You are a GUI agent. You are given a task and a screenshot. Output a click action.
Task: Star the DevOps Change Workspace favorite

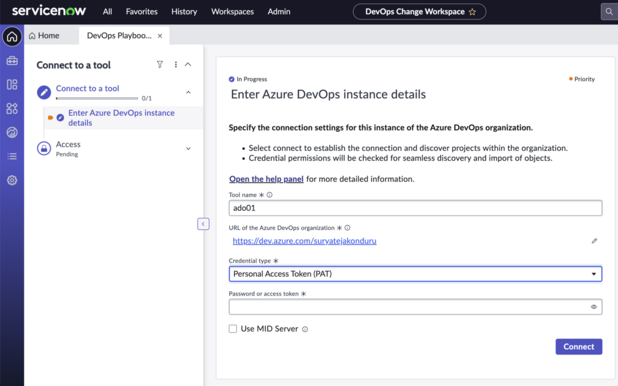point(472,12)
